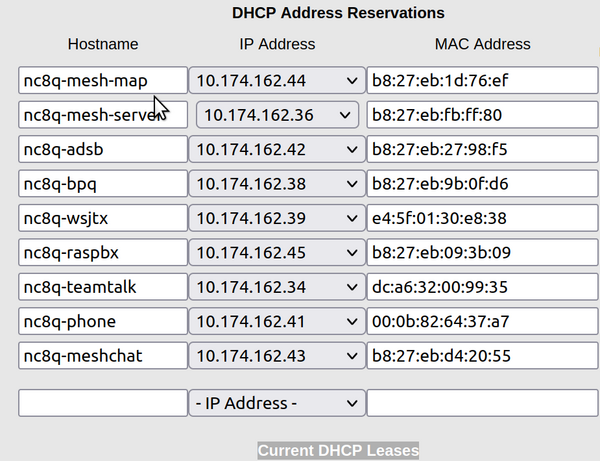Click the empty new hostname field
This screenshot has height=461, width=600.
(x=103, y=403)
